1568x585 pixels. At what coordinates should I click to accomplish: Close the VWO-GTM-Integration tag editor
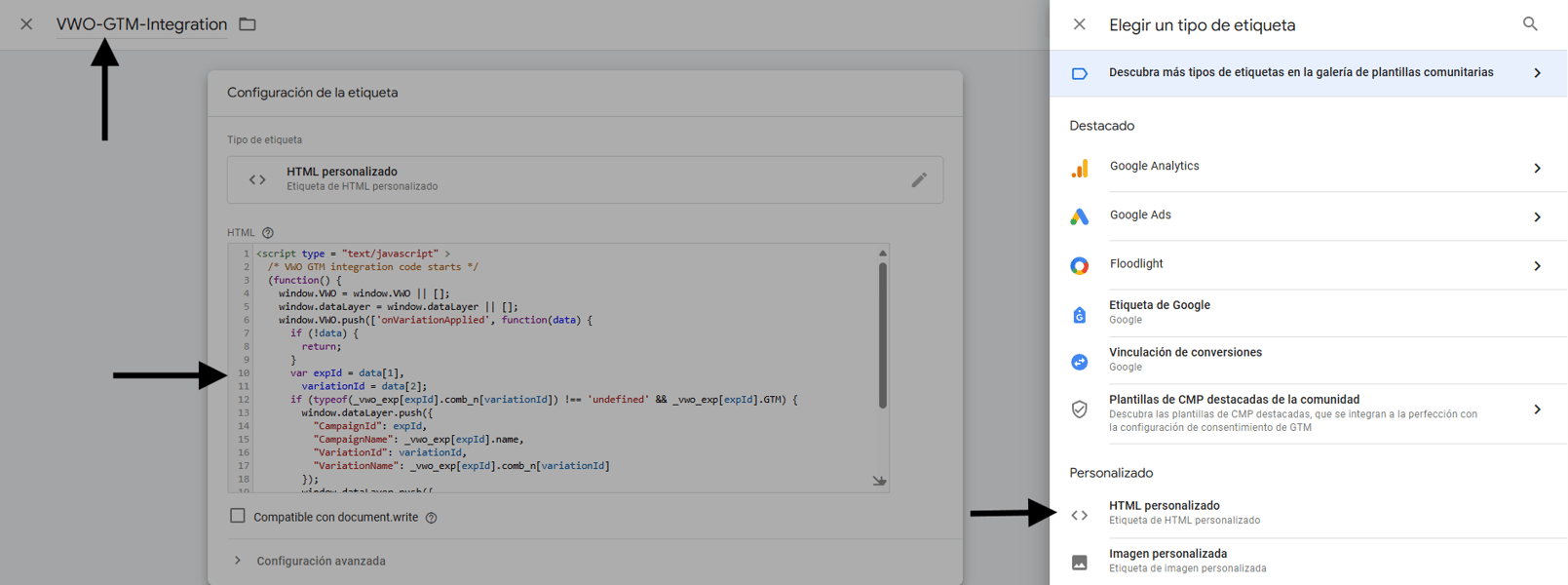coord(26,24)
